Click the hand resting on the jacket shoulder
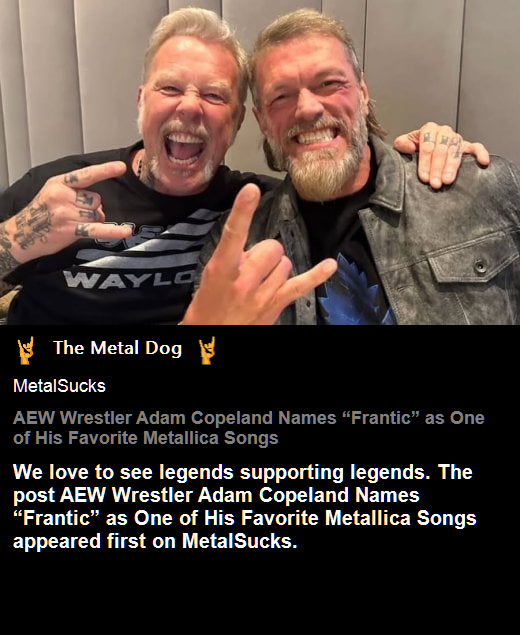This screenshot has height=635, width=520. click(441, 154)
